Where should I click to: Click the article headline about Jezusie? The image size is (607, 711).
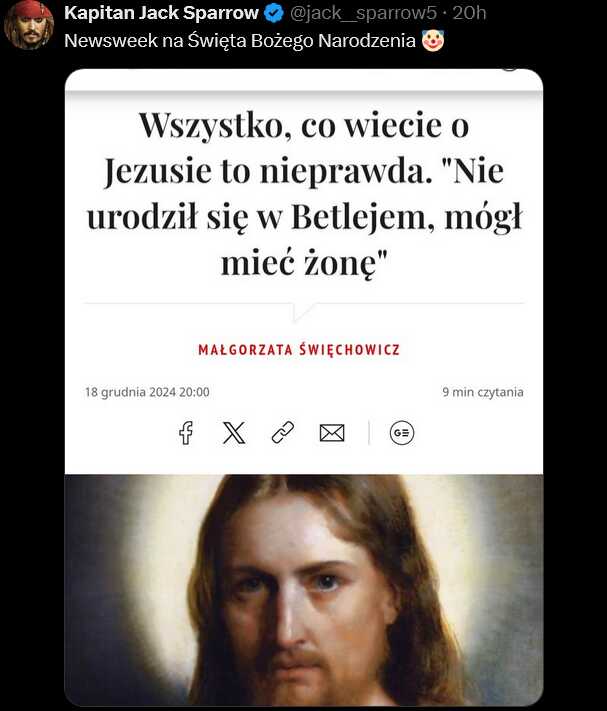(x=304, y=194)
